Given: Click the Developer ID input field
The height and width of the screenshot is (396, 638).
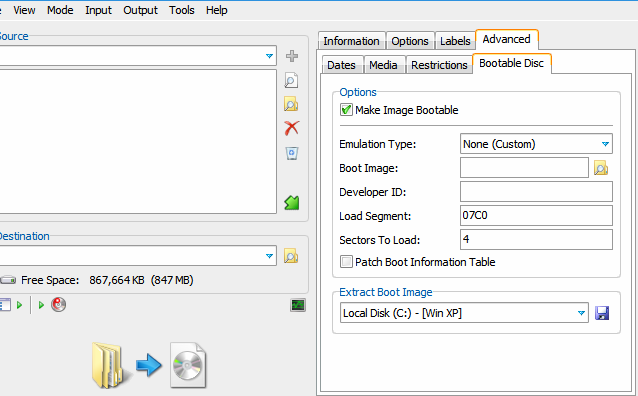Looking at the screenshot, I should (536, 192).
